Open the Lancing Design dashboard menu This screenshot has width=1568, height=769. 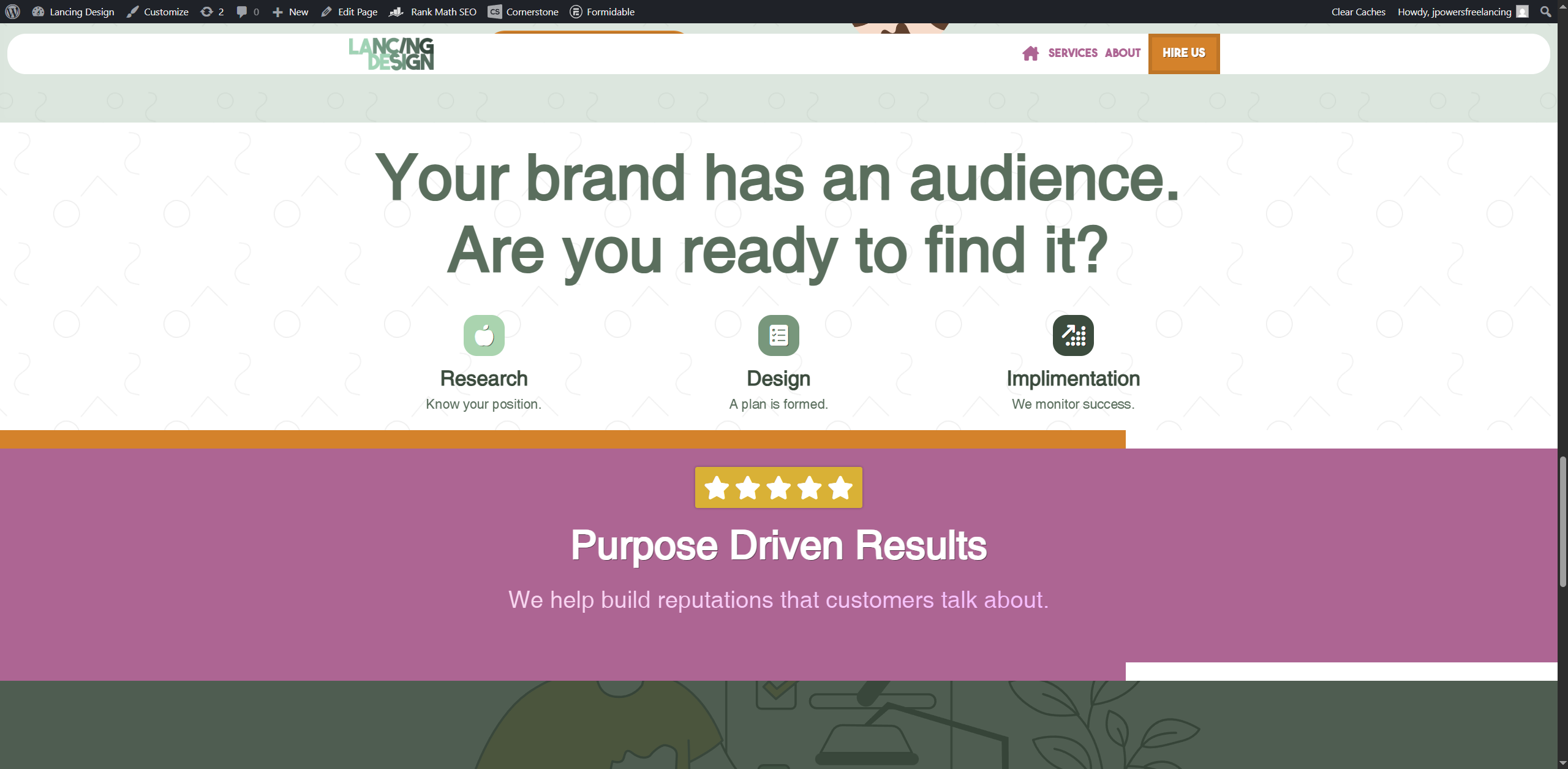(73, 12)
